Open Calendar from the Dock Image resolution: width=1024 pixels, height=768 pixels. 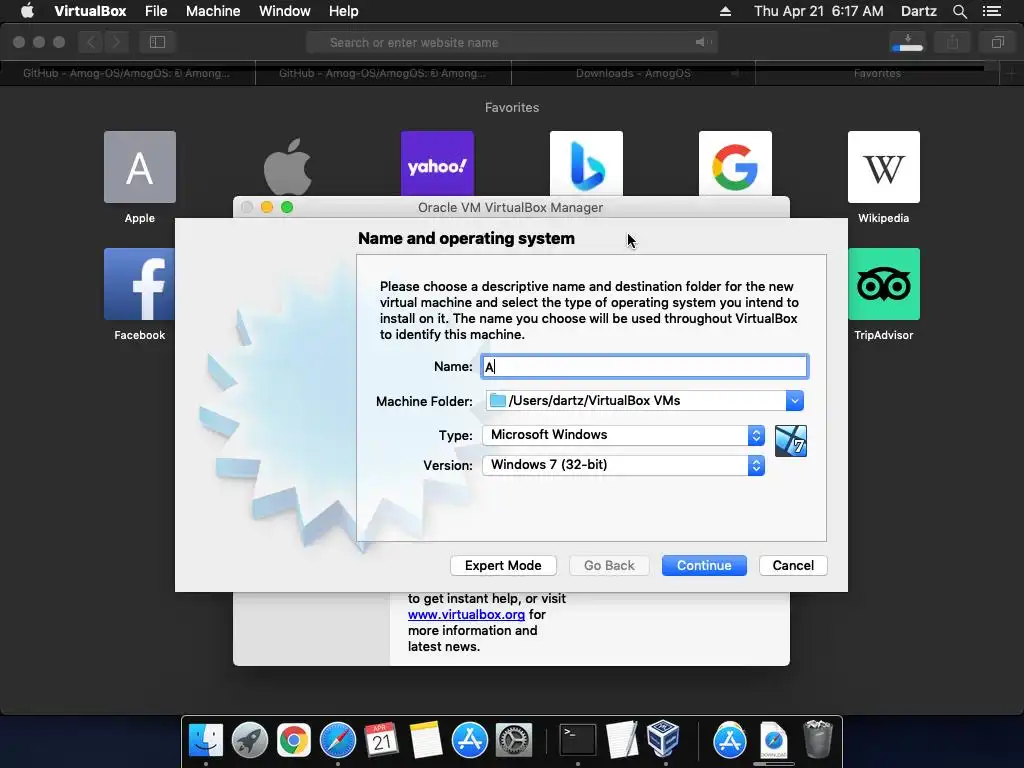[381, 740]
